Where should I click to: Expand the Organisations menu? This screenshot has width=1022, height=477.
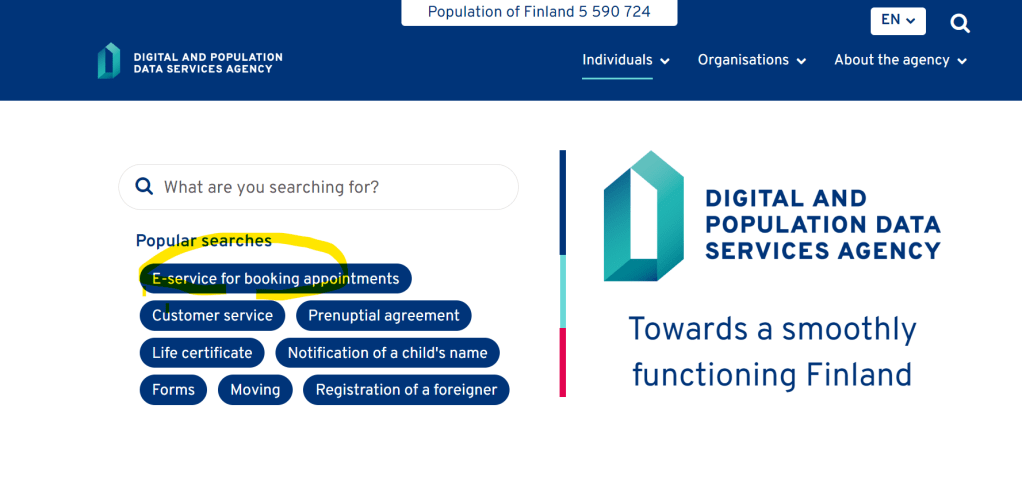click(751, 60)
